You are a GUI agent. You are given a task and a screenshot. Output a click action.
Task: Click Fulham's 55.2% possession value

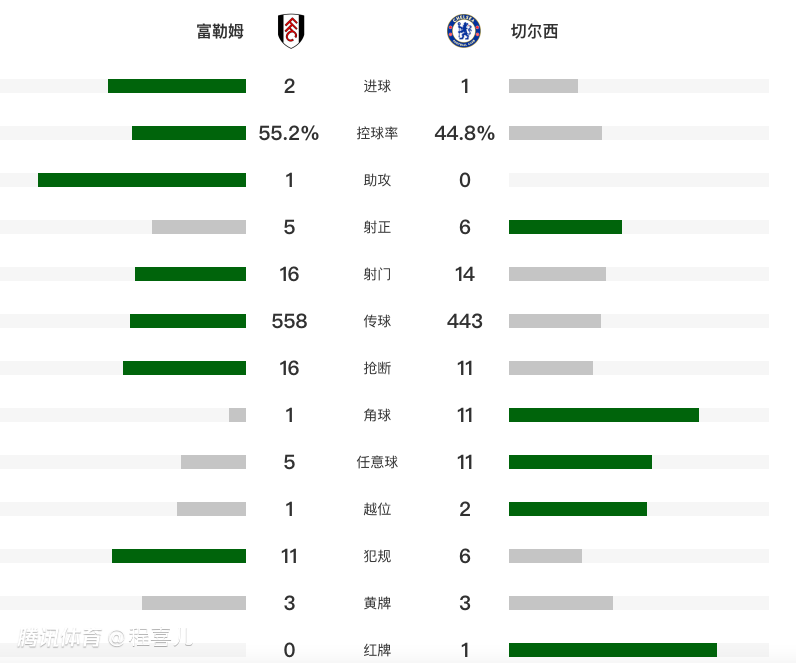pos(289,133)
